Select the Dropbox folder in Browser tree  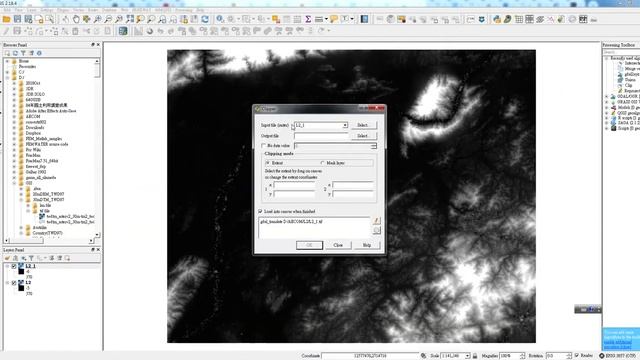pos(33,133)
